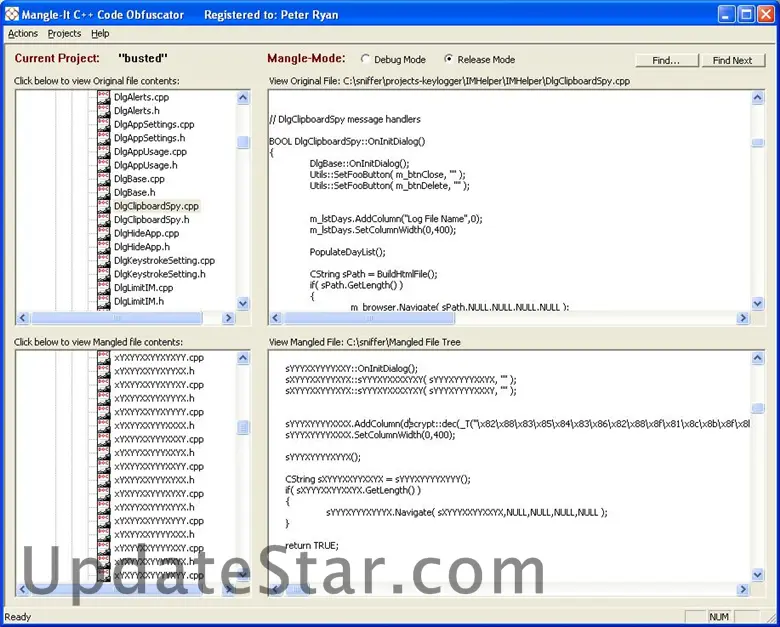Image resolution: width=780 pixels, height=627 pixels.
Task: Click down arrow of original file list scrollbar
Action: (243, 303)
